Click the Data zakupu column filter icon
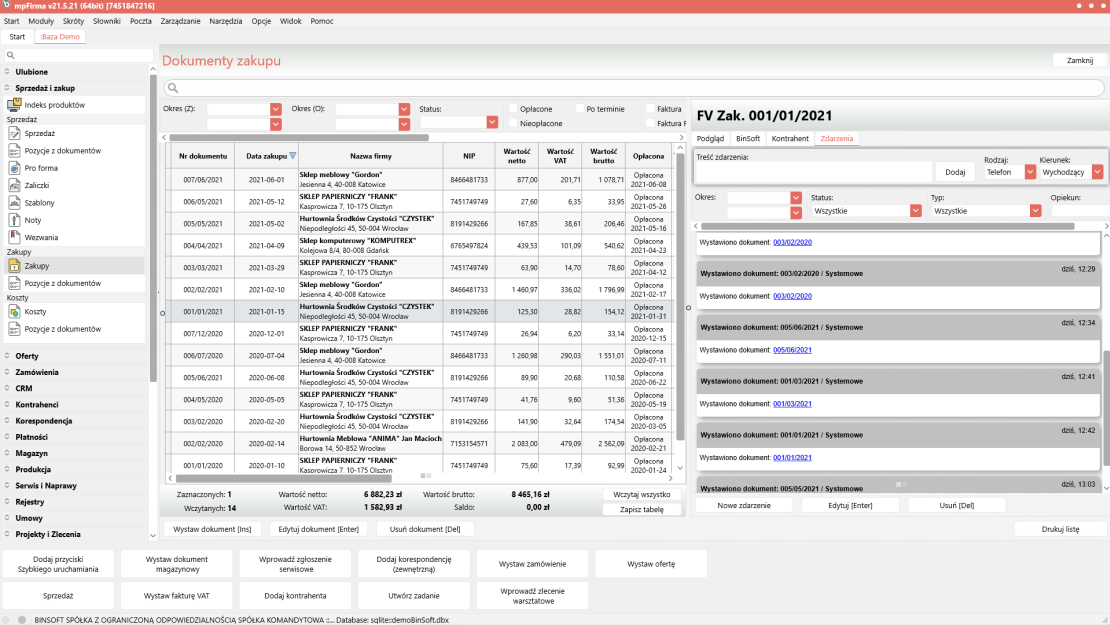The image size is (1110, 625). point(292,156)
